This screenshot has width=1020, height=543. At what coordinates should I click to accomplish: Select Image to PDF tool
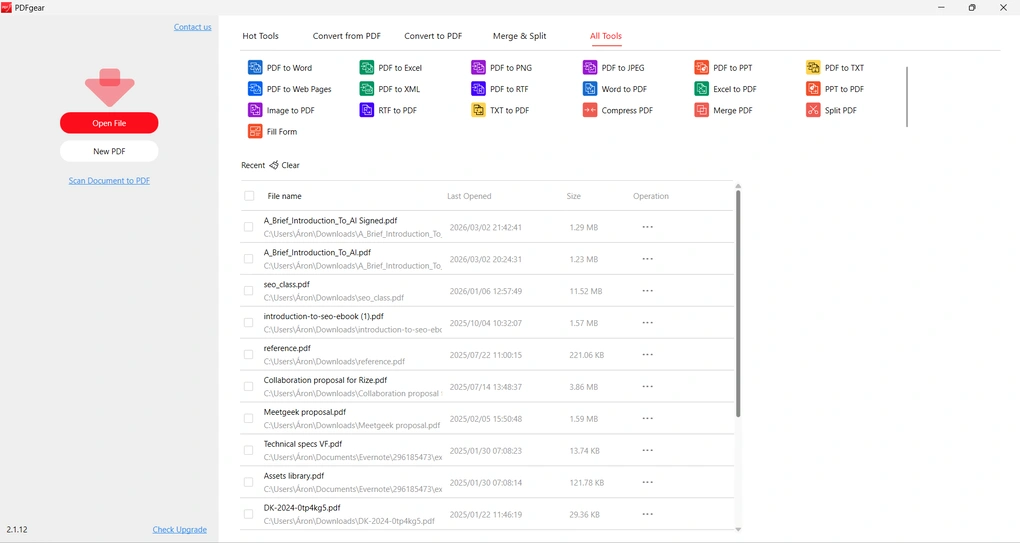click(x=281, y=111)
